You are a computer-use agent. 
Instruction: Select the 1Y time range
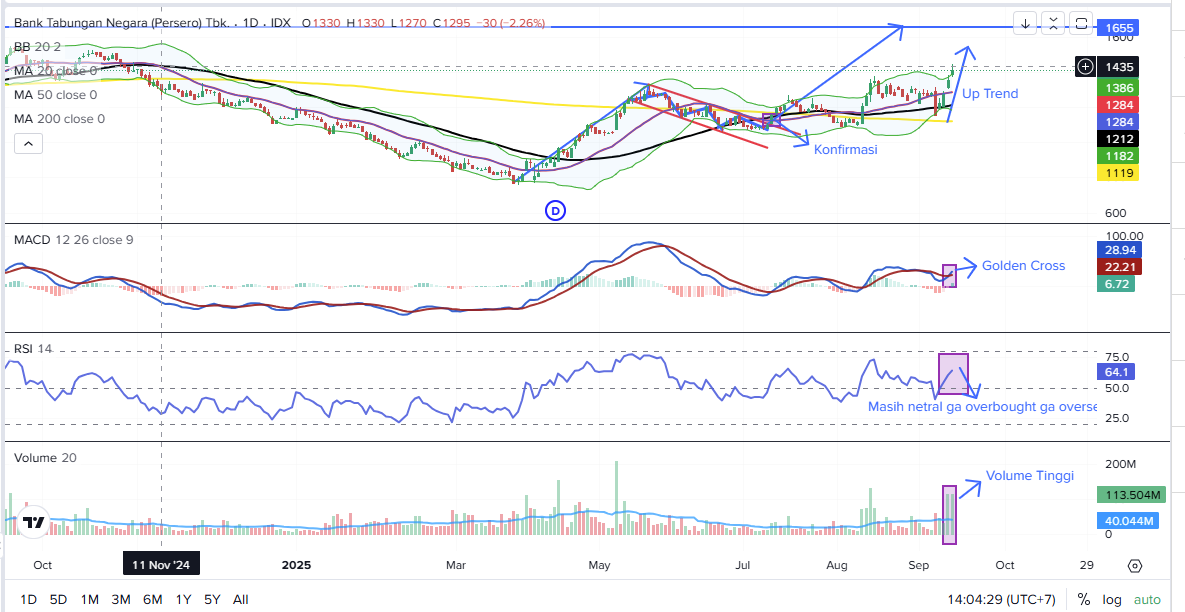click(183, 600)
